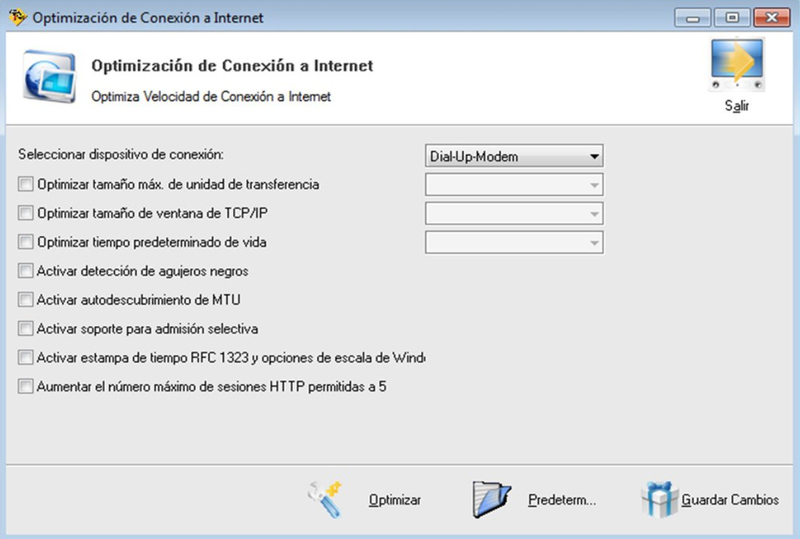Minimize the Optimización de Conexión window
Viewport: 800px width, 539px height.
click(x=693, y=18)
